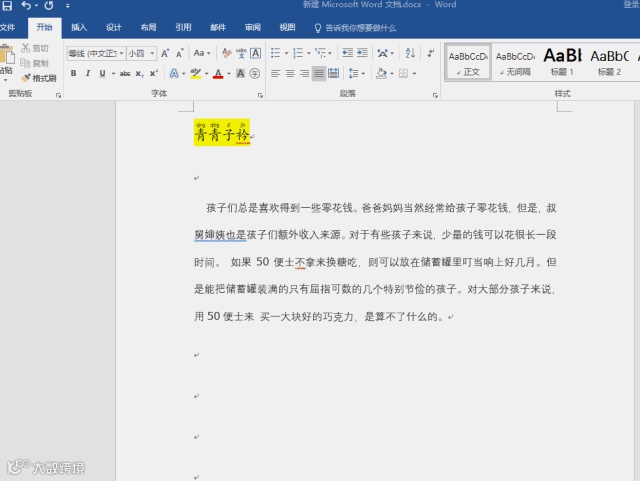Apply bulleted list
Image resolution: width=640 pixels, height=481 pixels.
pos(276,53)
